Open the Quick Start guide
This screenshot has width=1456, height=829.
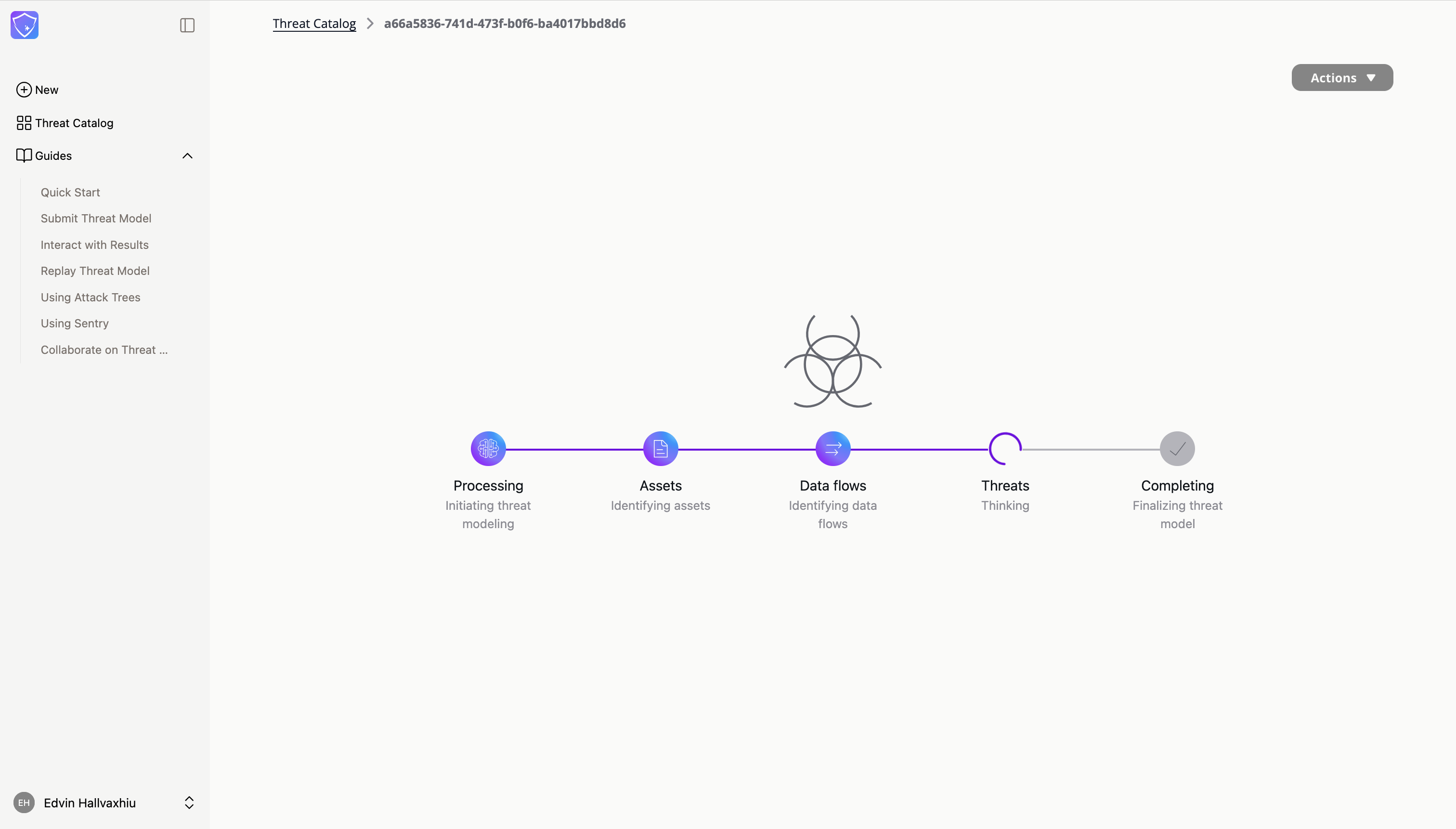coord(70,193)
